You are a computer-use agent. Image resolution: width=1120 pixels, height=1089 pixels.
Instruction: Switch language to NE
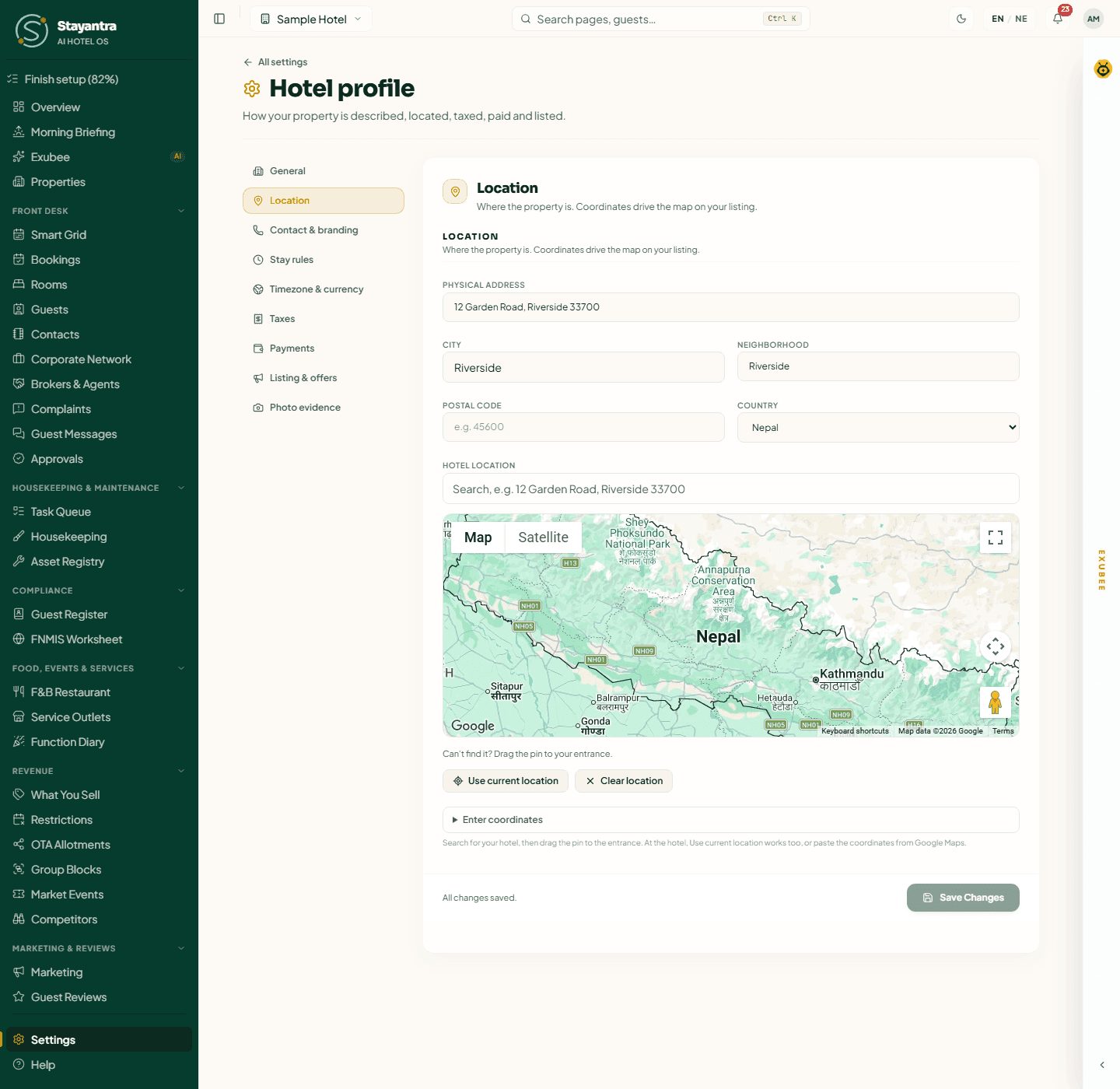(x=1021, y=19)
